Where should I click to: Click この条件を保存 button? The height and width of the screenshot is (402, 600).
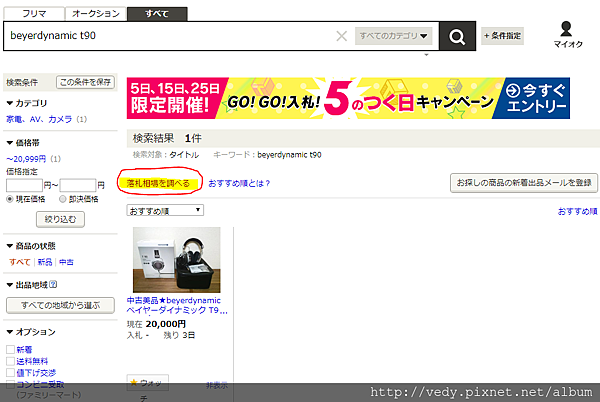point(85,82)
